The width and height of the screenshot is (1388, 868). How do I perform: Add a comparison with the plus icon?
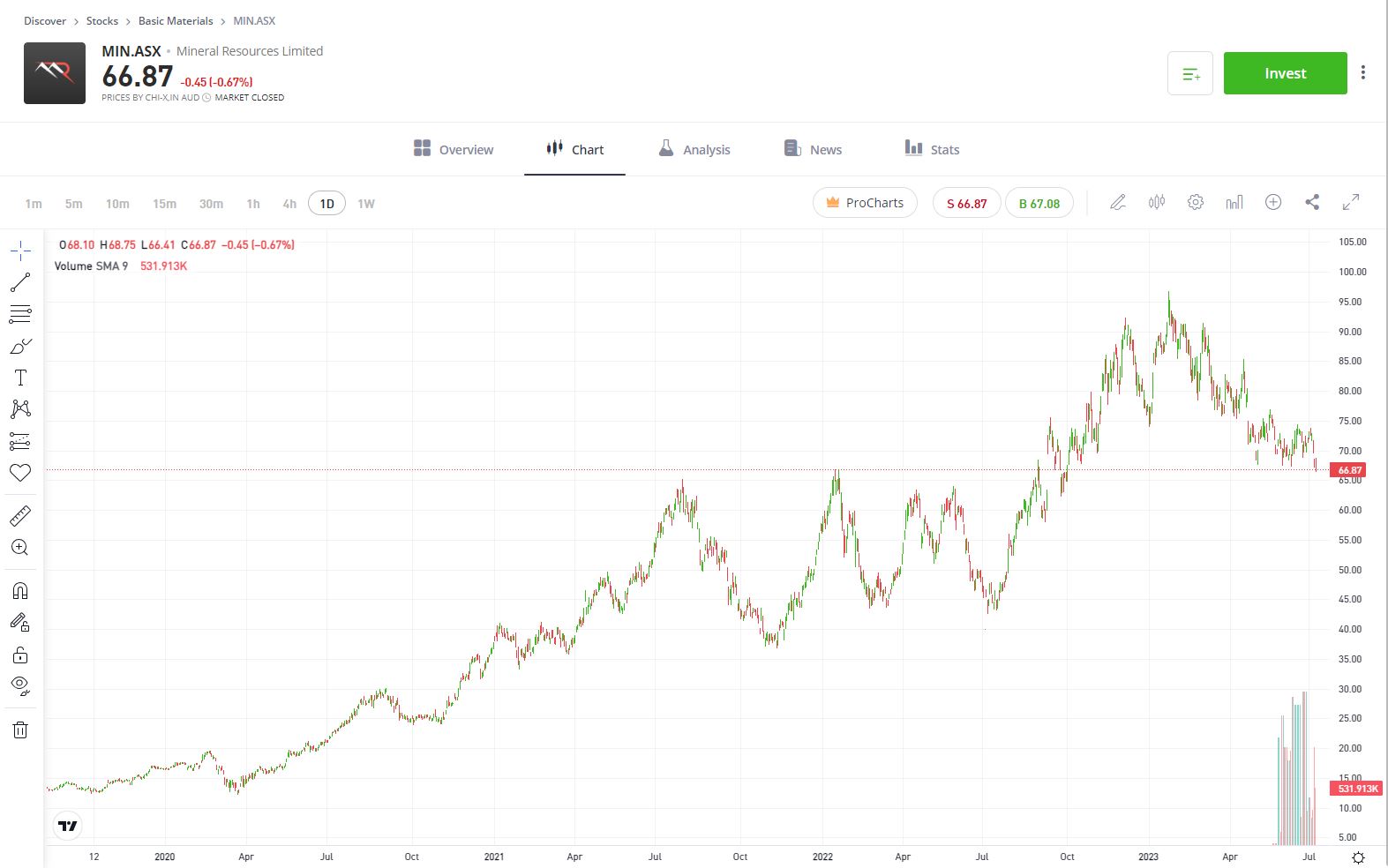point(1273,202)
